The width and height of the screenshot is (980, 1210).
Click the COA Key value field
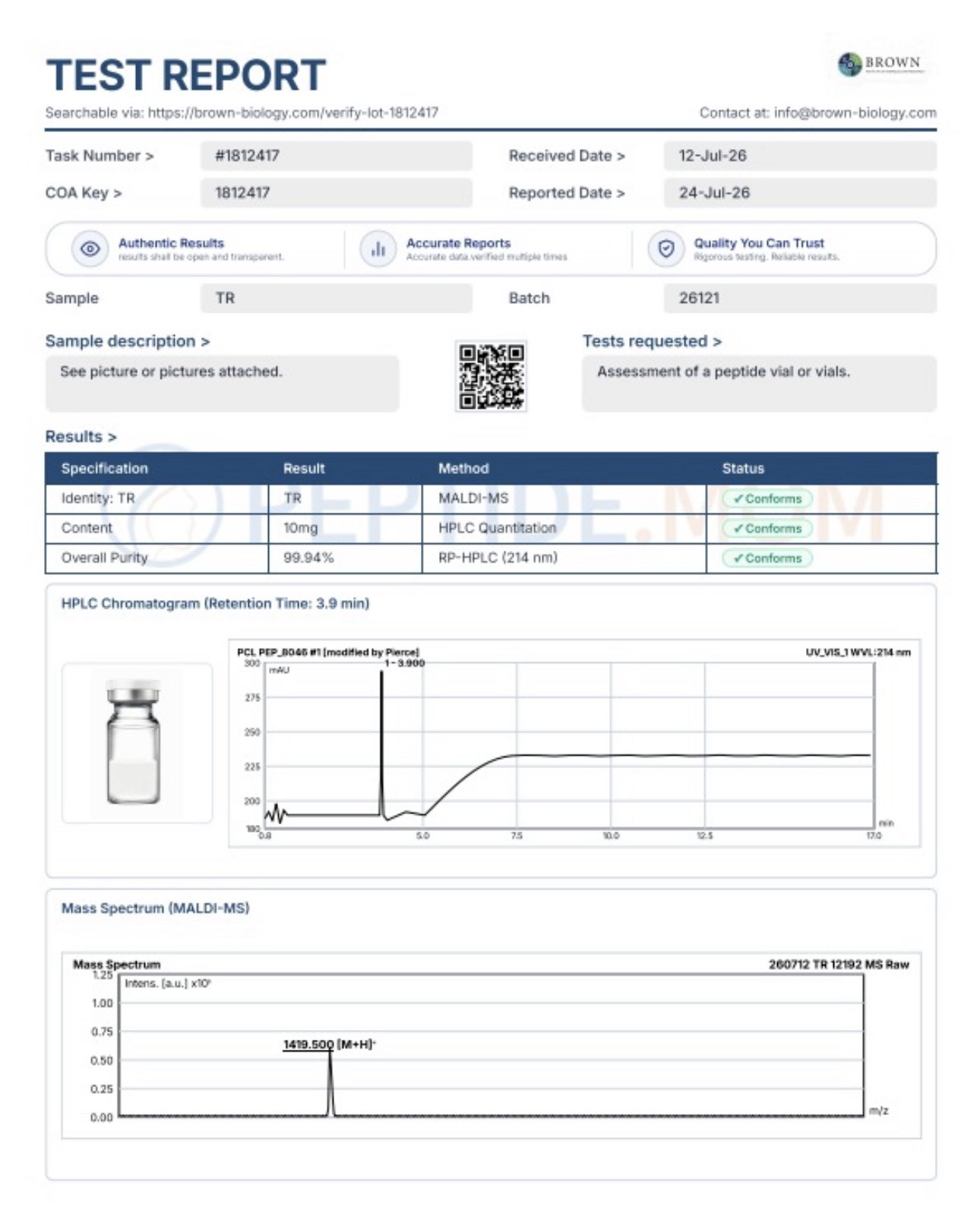(x=337, y=193)
